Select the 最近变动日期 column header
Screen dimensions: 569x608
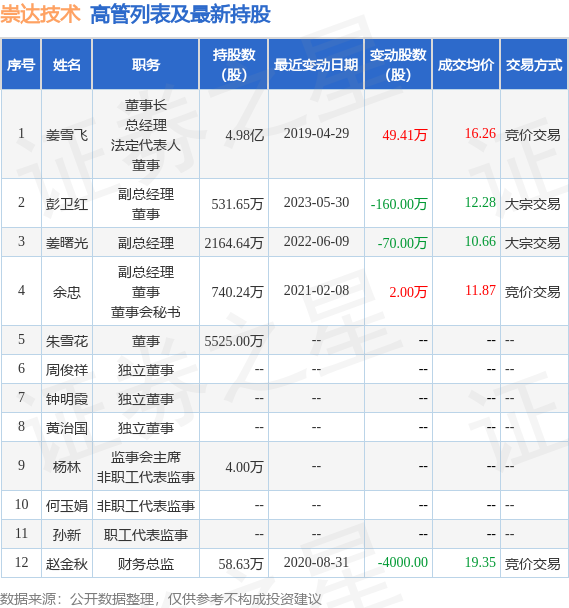pyautogui.click(x=316, y=64)
